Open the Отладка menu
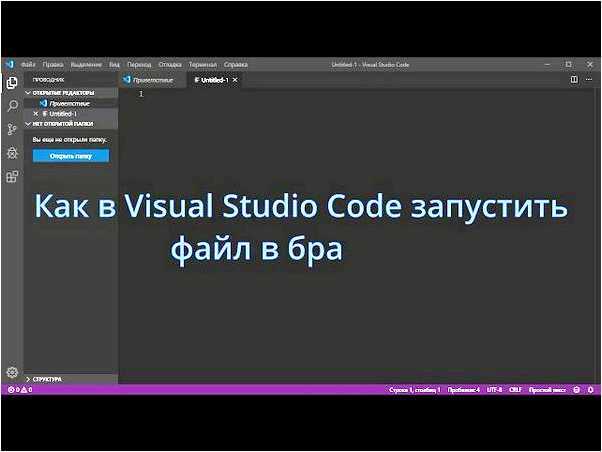Screen dimensions: 602x452 [170, 65]
